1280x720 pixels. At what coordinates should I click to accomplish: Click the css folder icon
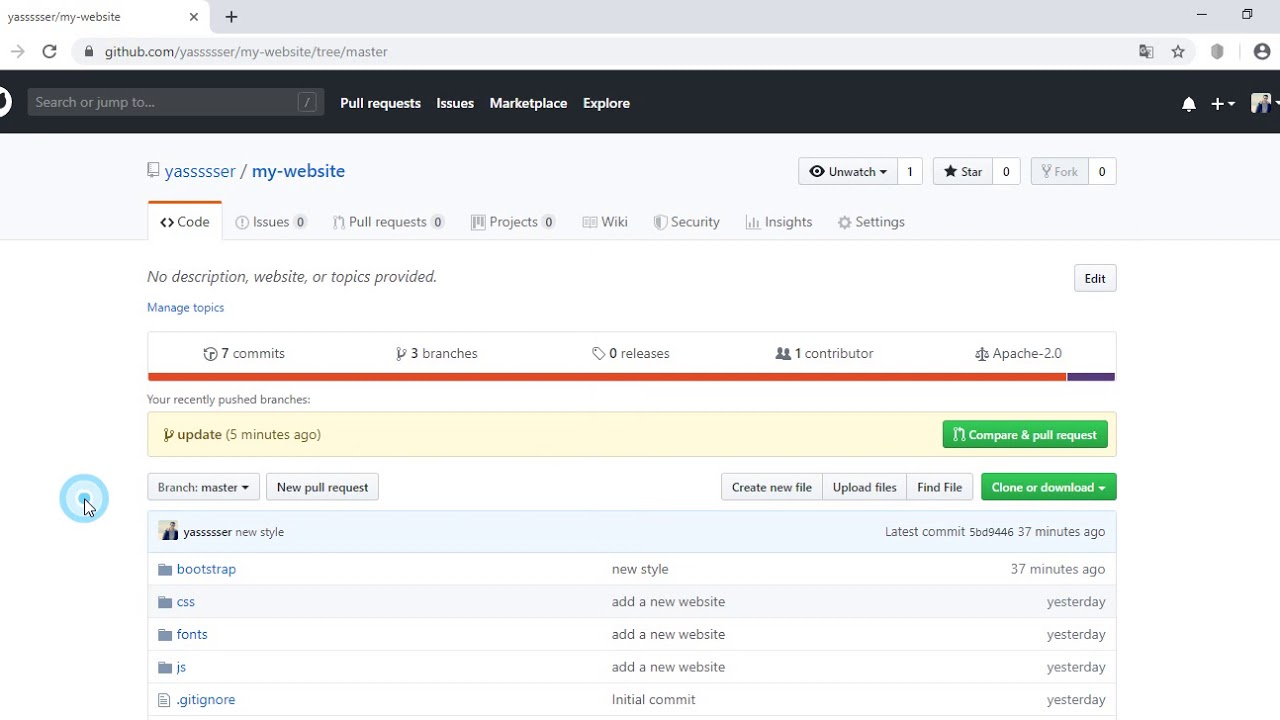point(165,602)
